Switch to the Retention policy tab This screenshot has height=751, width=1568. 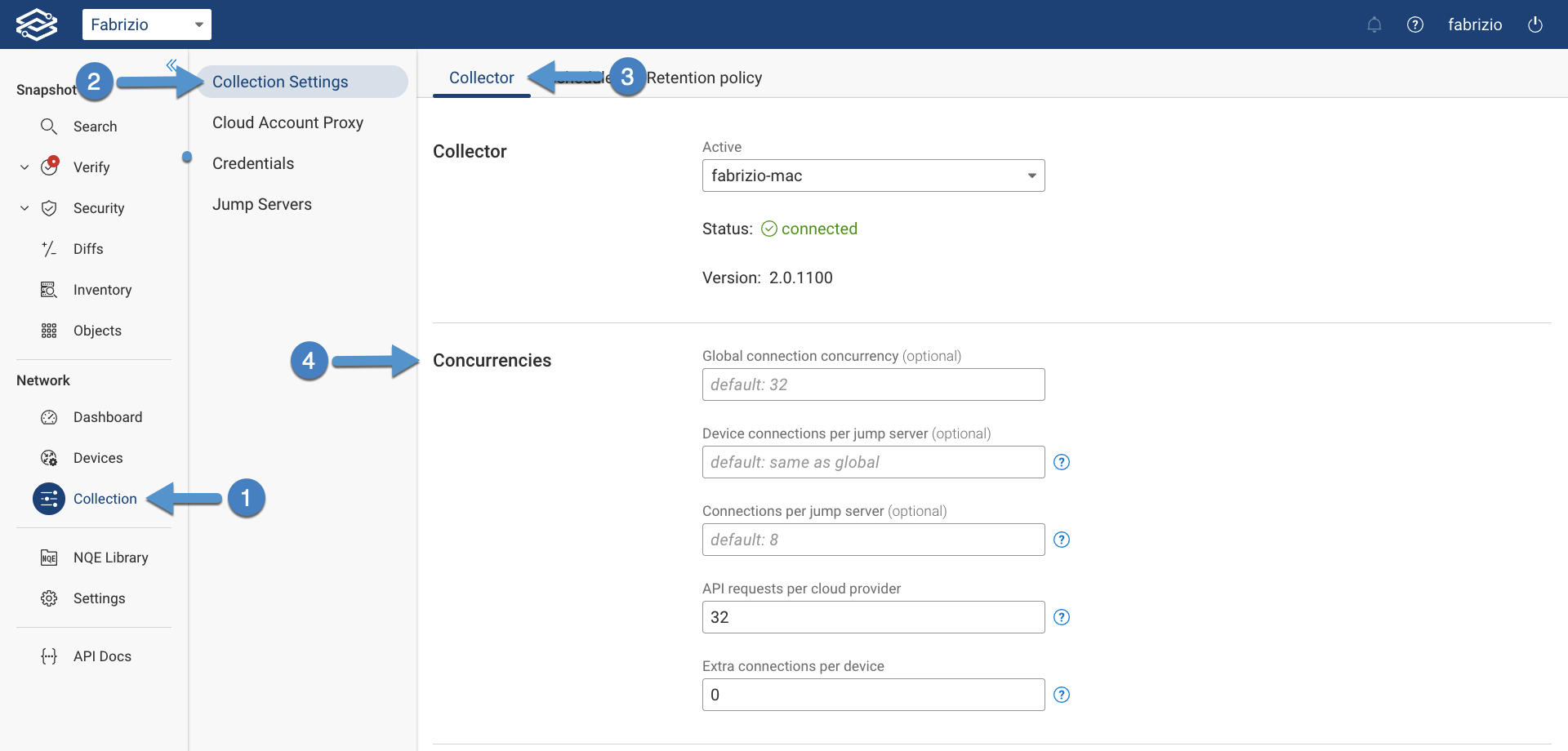tap(704, 78)
